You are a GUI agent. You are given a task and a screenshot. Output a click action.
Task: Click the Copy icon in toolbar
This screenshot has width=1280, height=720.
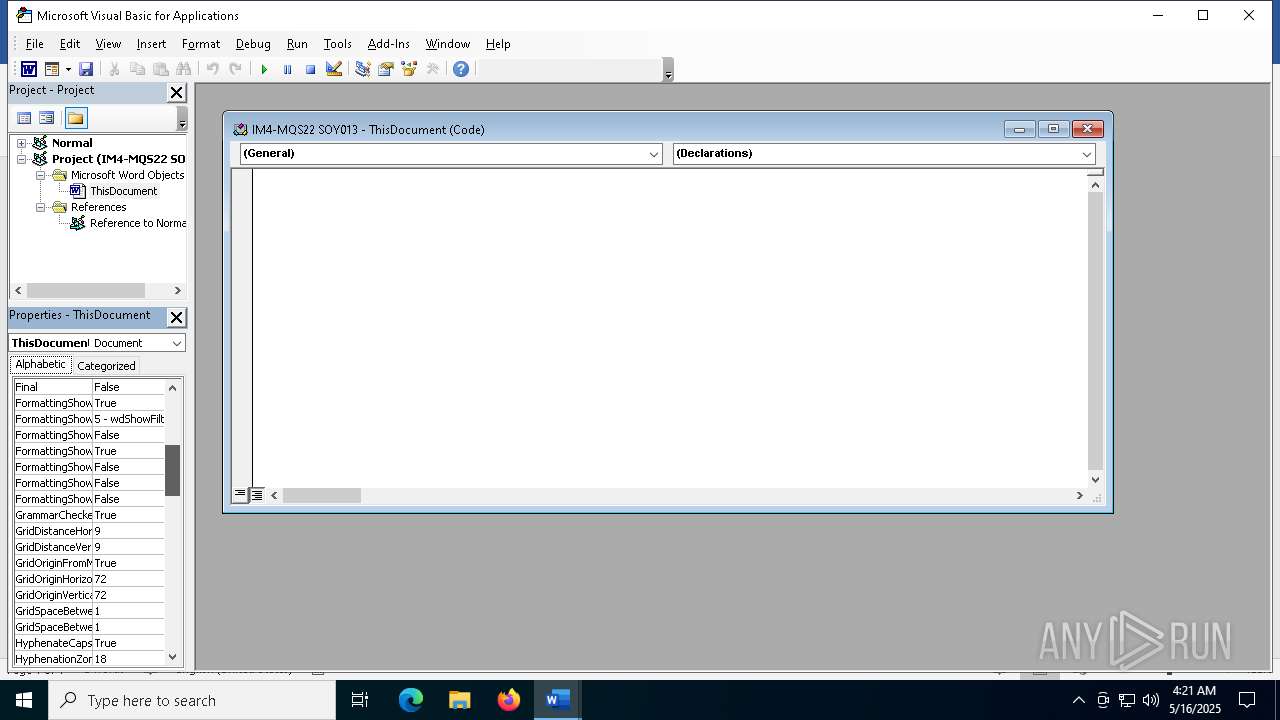point(137,69)
